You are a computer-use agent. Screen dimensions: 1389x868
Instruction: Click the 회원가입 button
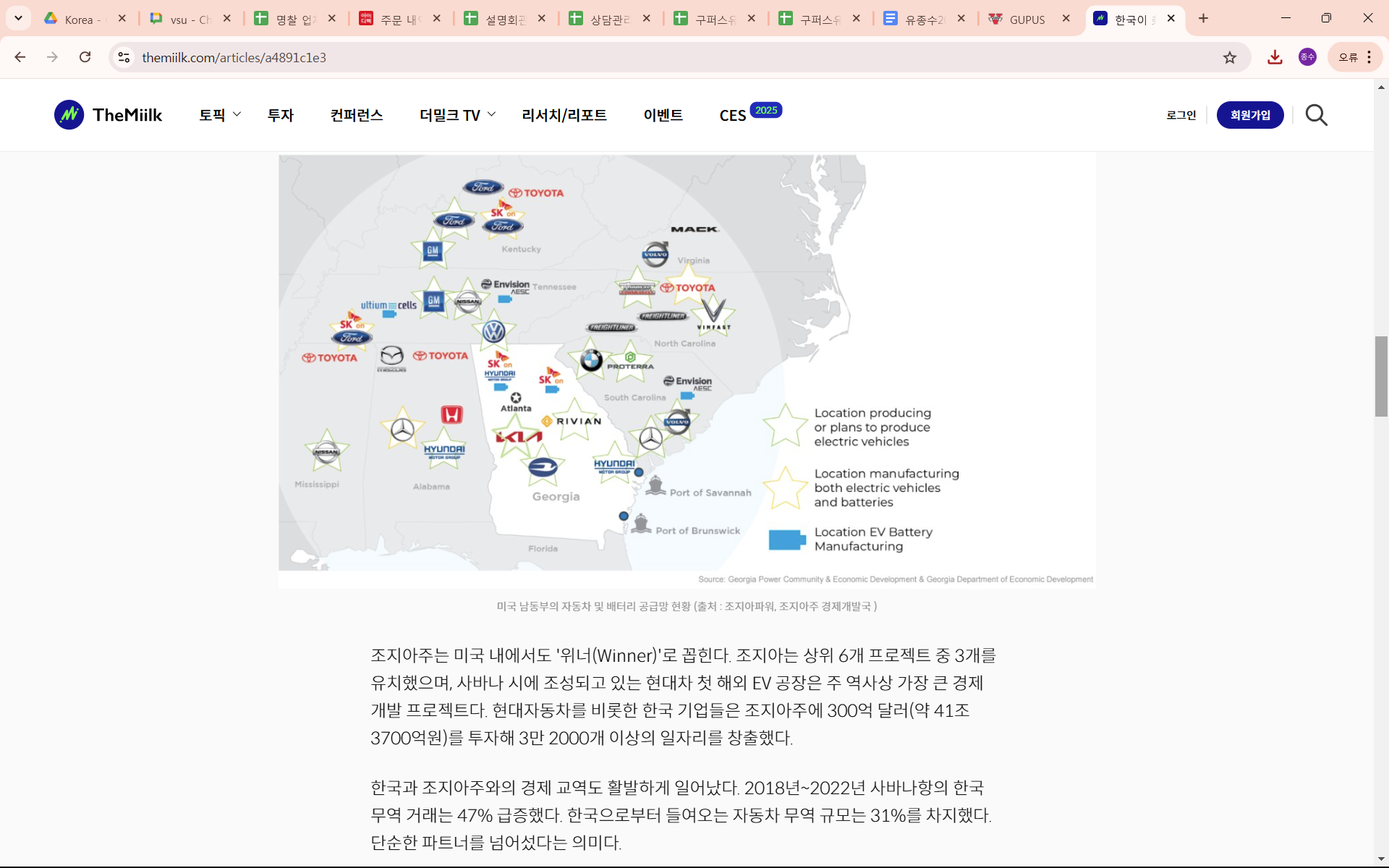click(1250, 115)
